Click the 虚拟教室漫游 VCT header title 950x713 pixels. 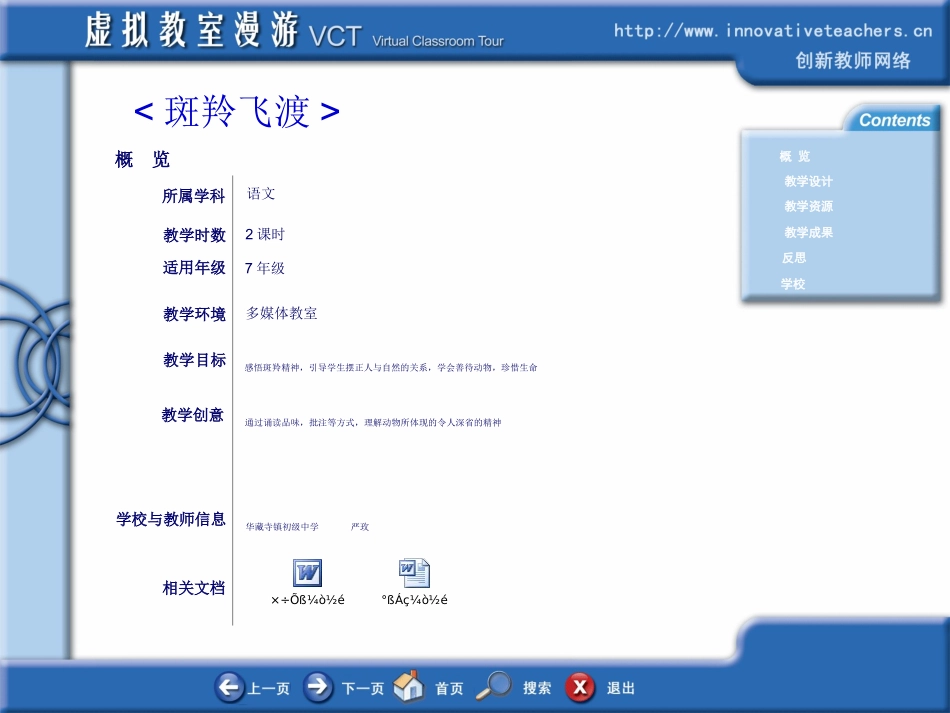click(x=223, y=30)
